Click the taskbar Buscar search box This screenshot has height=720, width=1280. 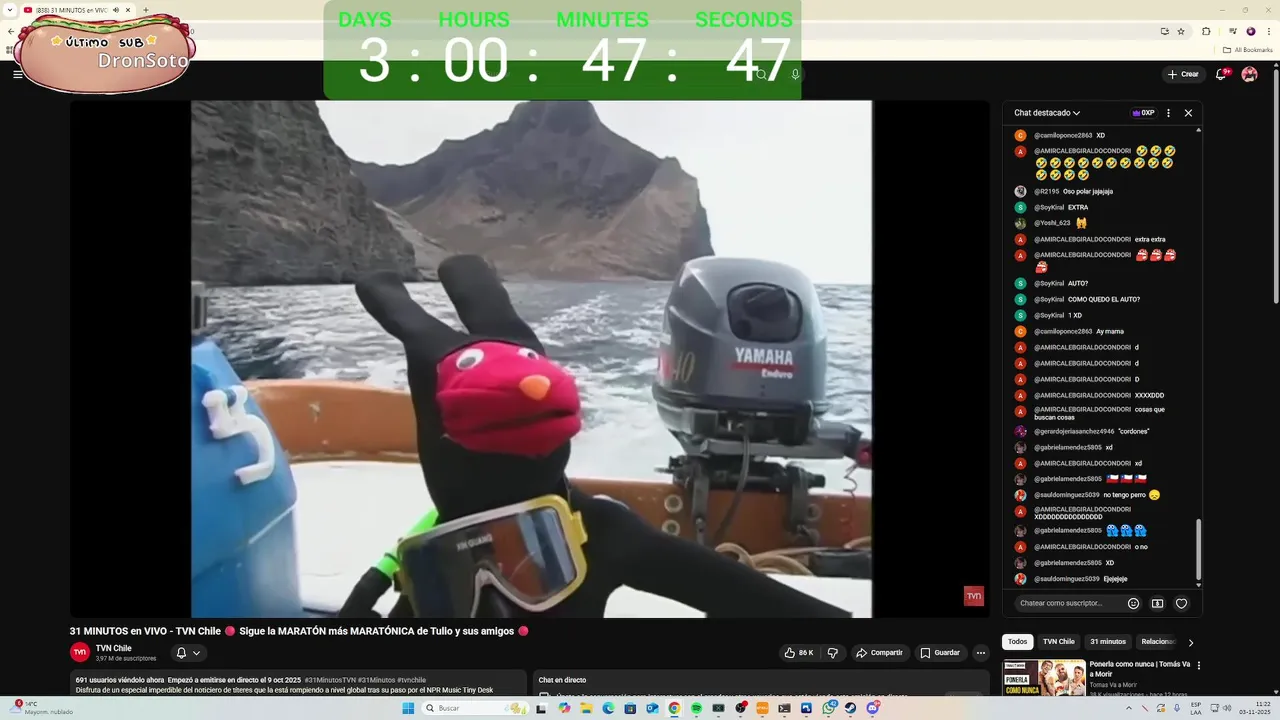474,708
